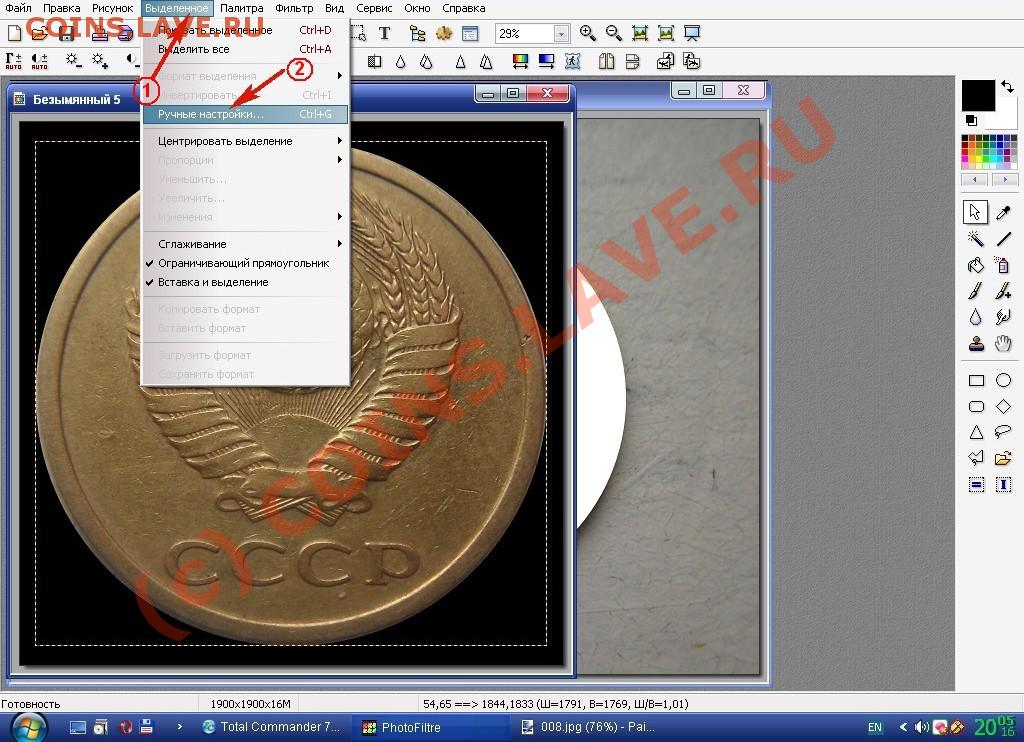Choose the Rounded Rectangle selection shape
Image resolution: width=1024 pixels, height=742 pixels.
pos(976,406)
